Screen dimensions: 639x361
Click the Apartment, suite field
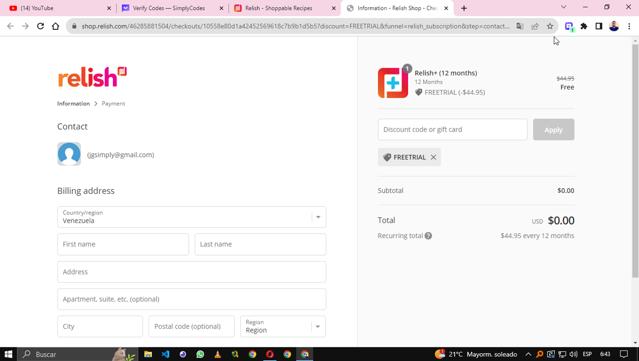192,299
